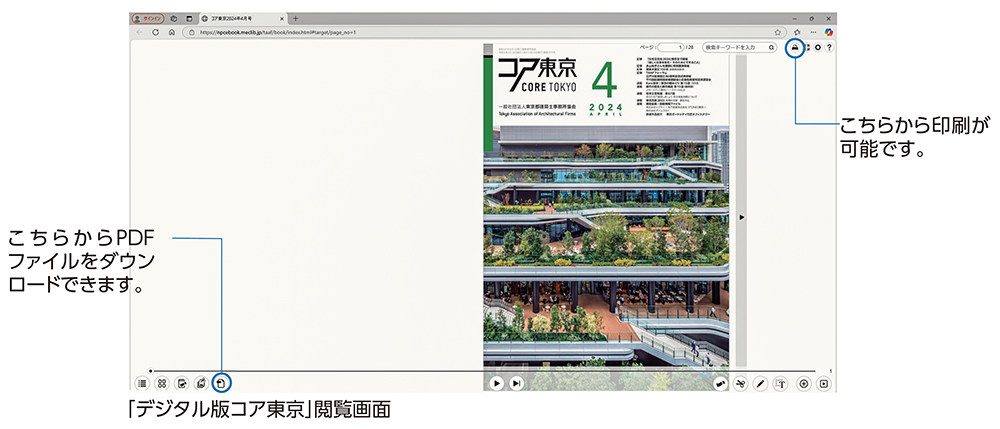Click the search magnifier icon in keyword box
Viewport: 1000px width, 429px height.
point(771,47)
